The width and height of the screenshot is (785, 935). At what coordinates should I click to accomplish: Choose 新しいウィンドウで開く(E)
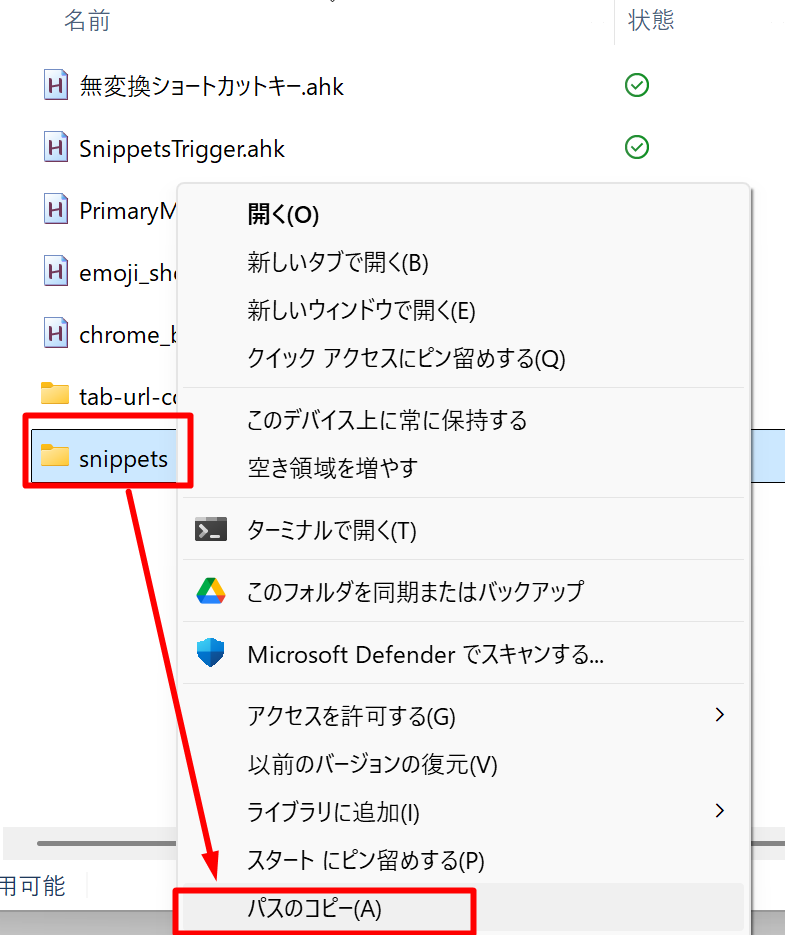click(x=361, y=310)
